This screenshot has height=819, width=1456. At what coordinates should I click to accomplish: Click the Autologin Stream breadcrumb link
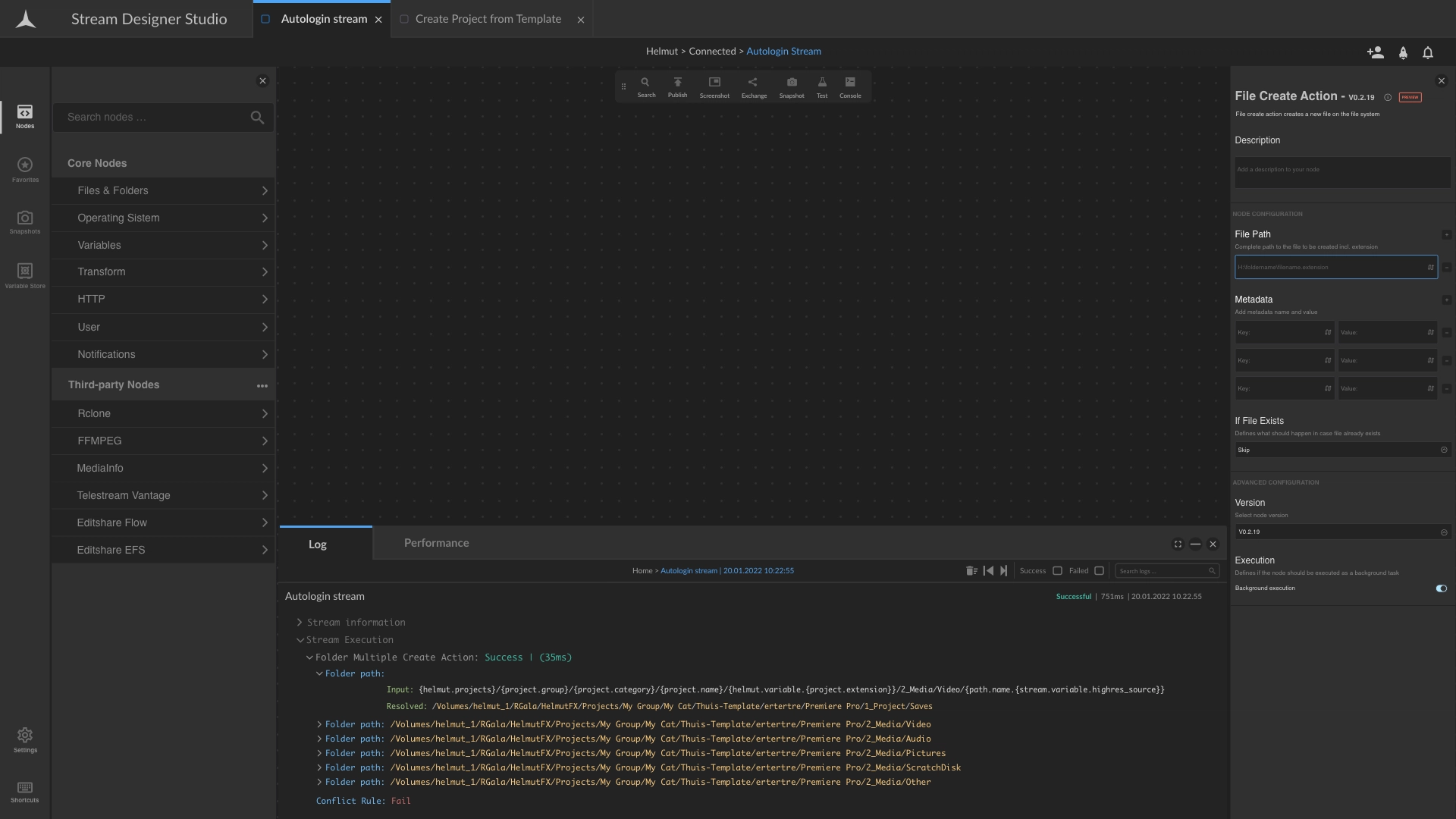click(783, 52)
